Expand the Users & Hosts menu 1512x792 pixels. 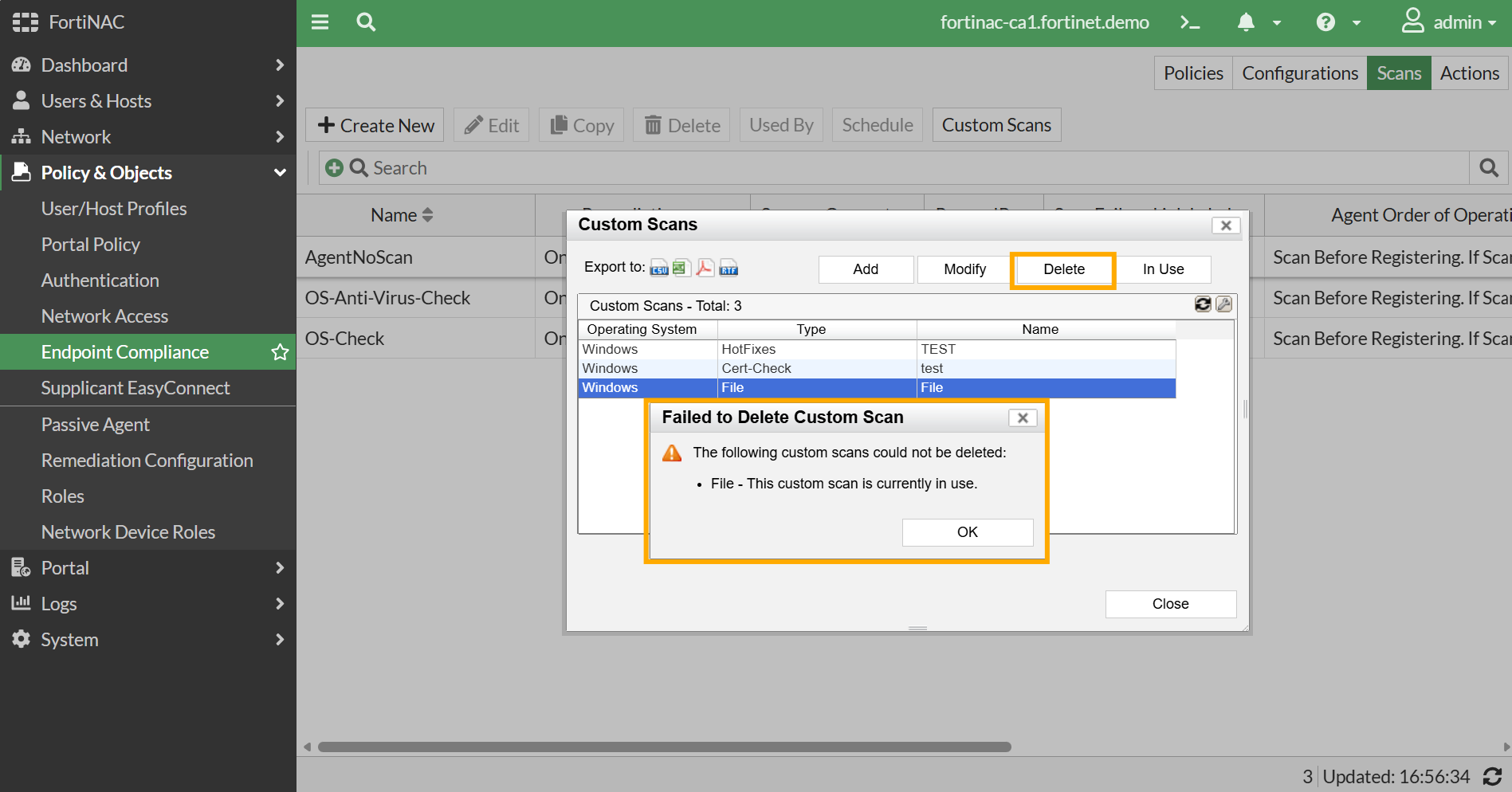click(148, 101)
